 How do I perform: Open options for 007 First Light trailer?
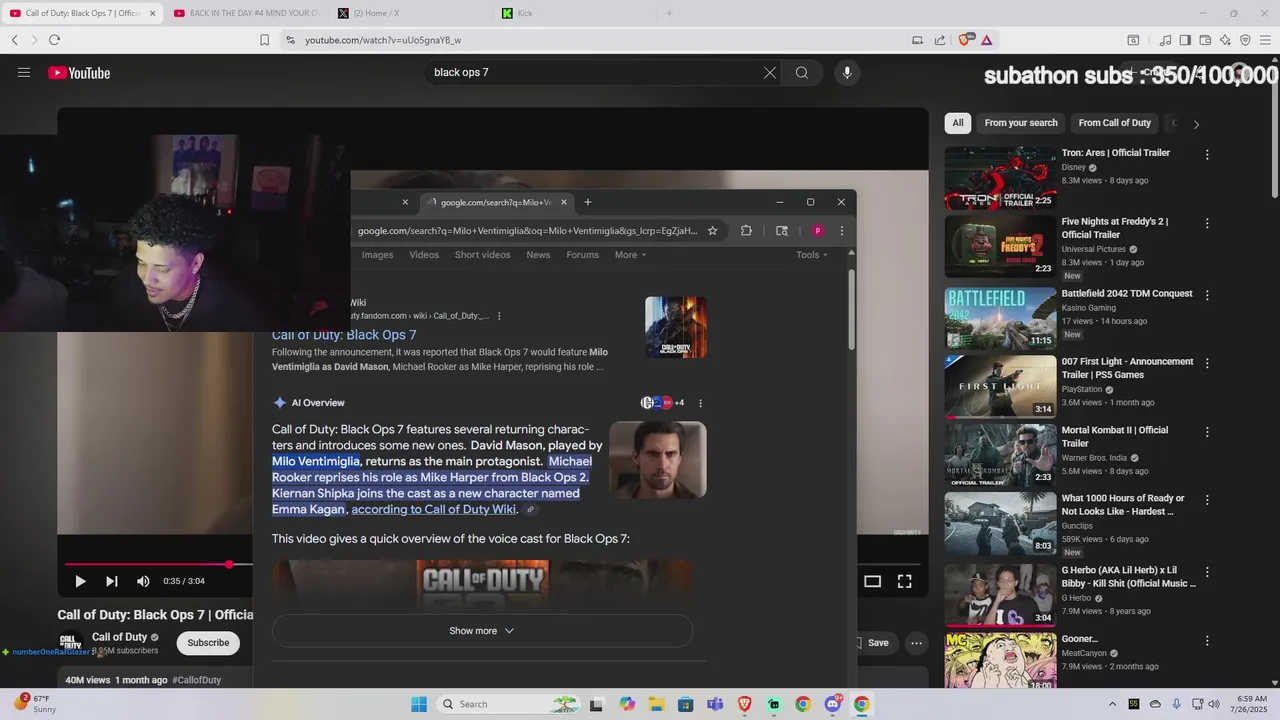[x=1207, y=364]
